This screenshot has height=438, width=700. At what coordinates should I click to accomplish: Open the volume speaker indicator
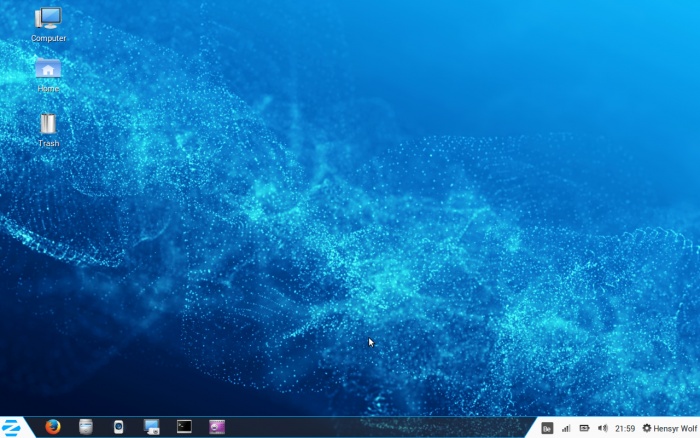click(602, 428)
